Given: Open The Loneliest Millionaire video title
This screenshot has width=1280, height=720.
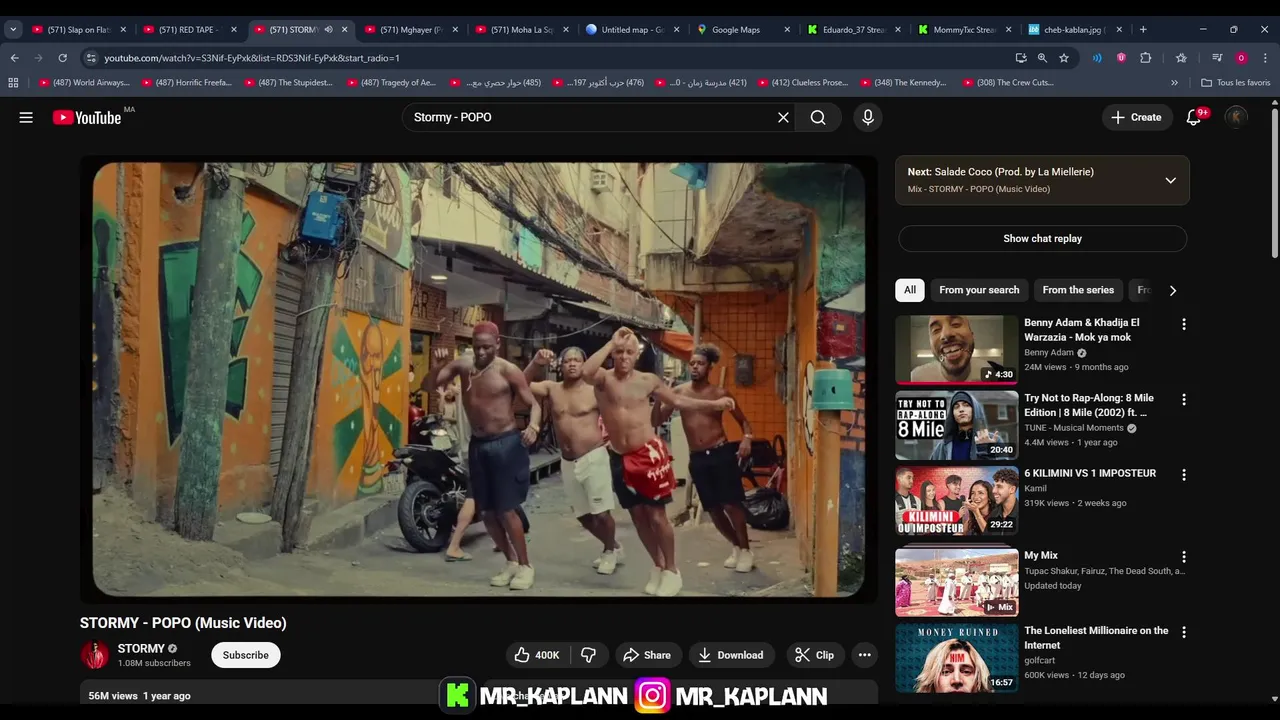Looking at the screenshot, I should click(x=1096, y=638).
